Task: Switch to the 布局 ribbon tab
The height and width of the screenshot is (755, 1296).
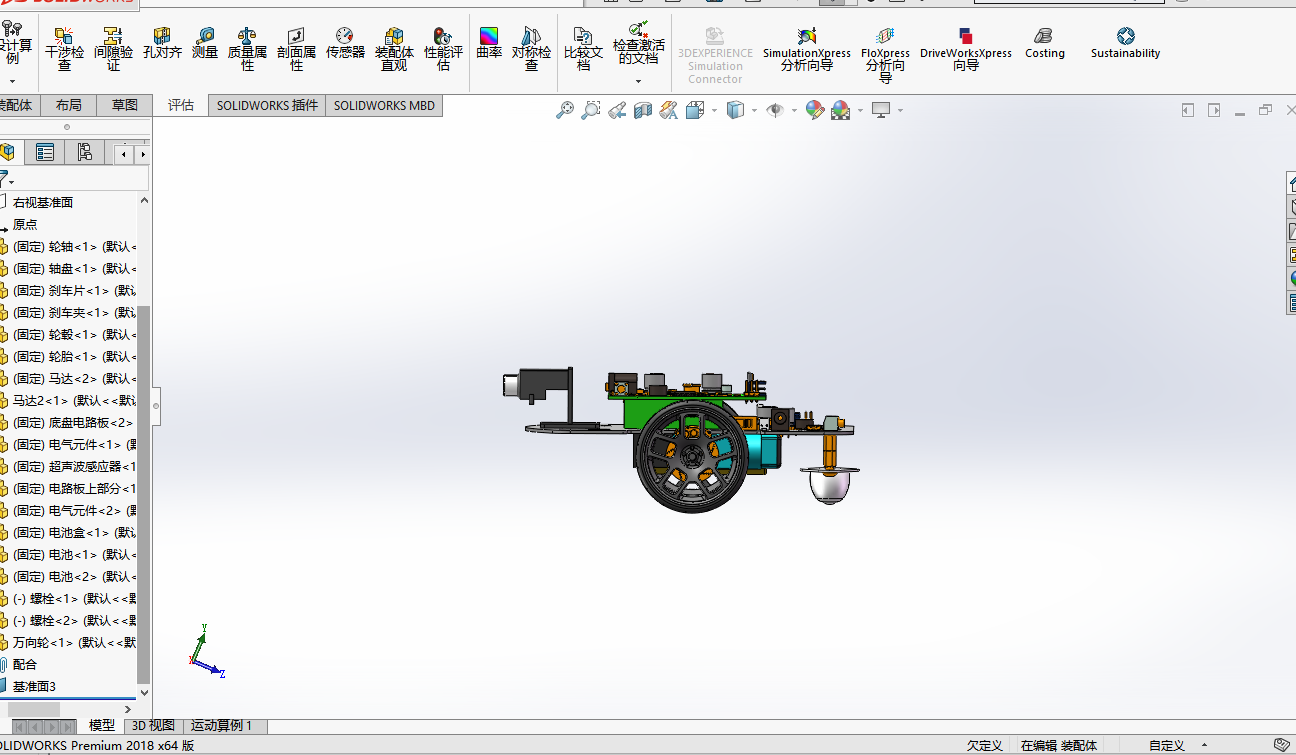Action: click(x=69, y=105)
